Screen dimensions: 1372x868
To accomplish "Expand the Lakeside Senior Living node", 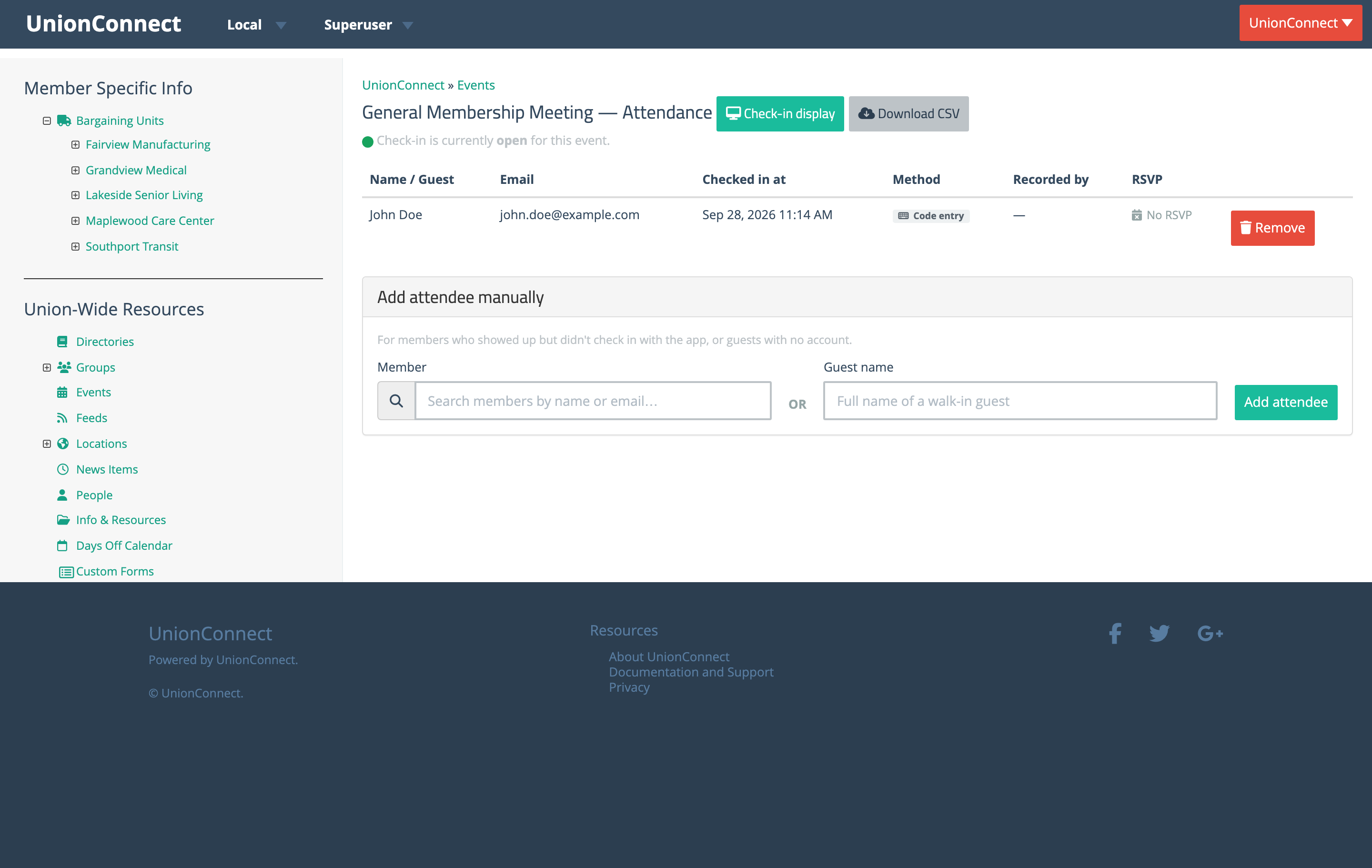I will coord(75,195).
